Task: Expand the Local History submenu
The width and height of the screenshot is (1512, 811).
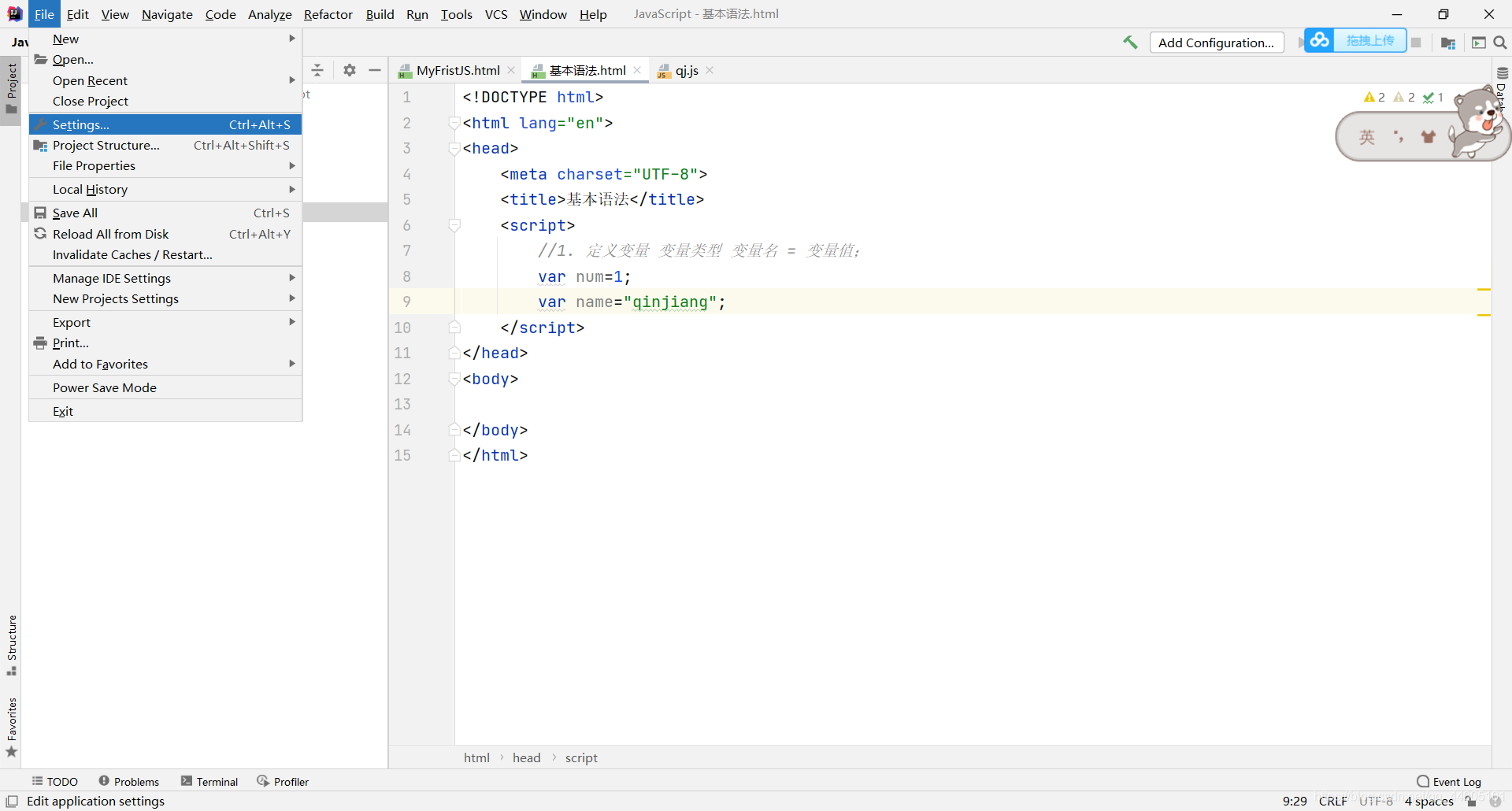Action: click(x=165, y=189)
